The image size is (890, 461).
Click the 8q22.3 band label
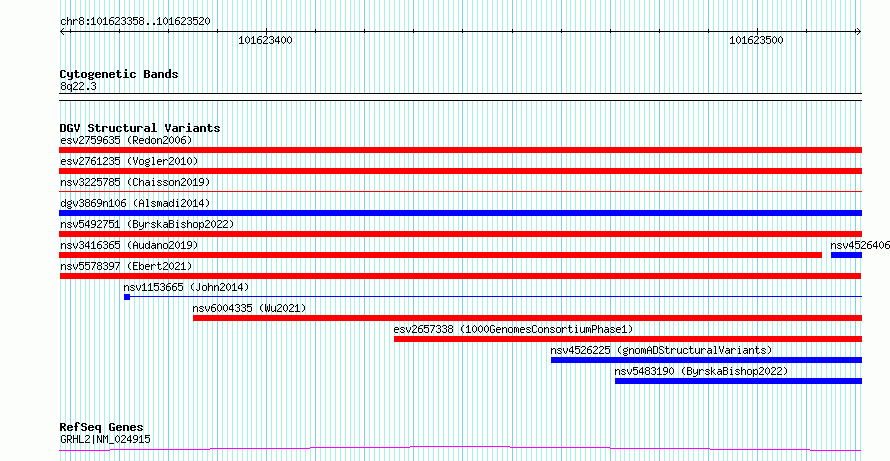click(x=78, y=86)
